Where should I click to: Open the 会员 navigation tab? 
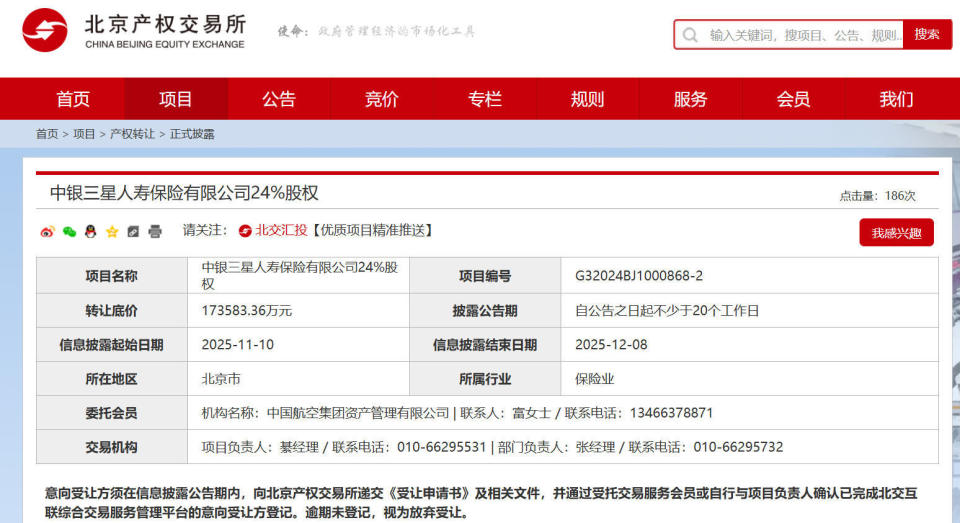[793, 99]
